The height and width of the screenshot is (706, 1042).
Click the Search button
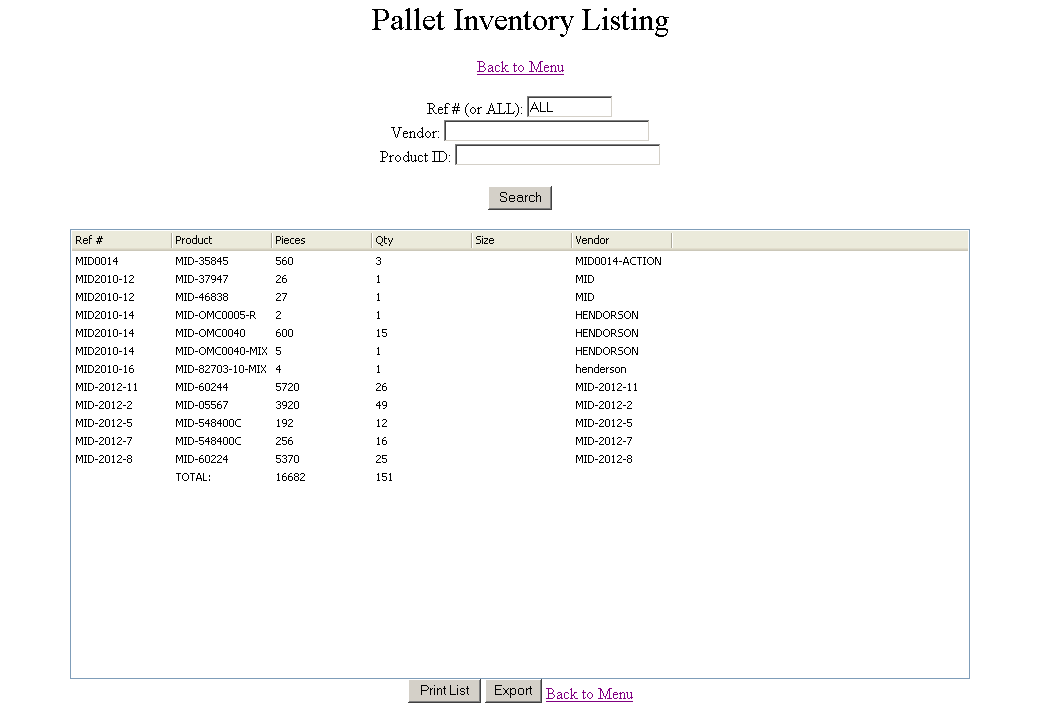pyautogui.click(x=520, y=197)
